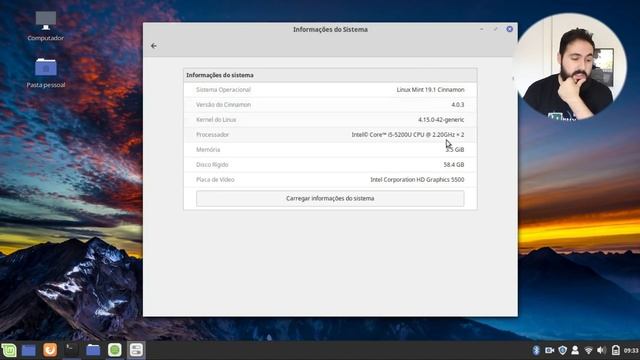Image resolution: width=640 pixels, height=360 pixels.
Task: Open the Linux Mint menu button
Action: coord(8,350)
